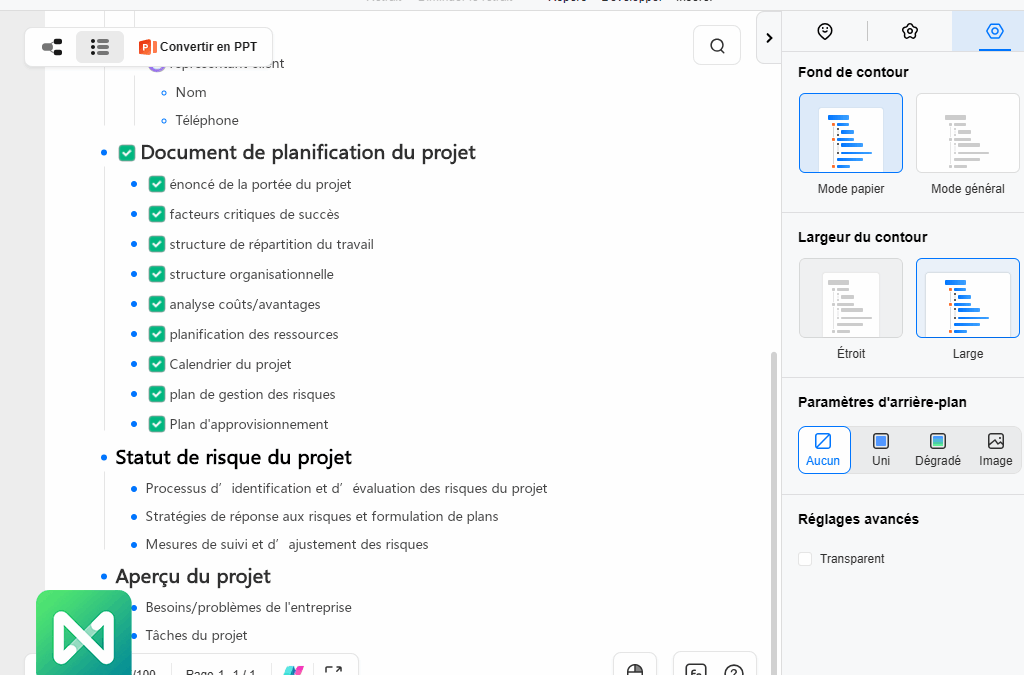
Task: Click the EdrawMind green logo icon
Action: click(x=84, y=632)
